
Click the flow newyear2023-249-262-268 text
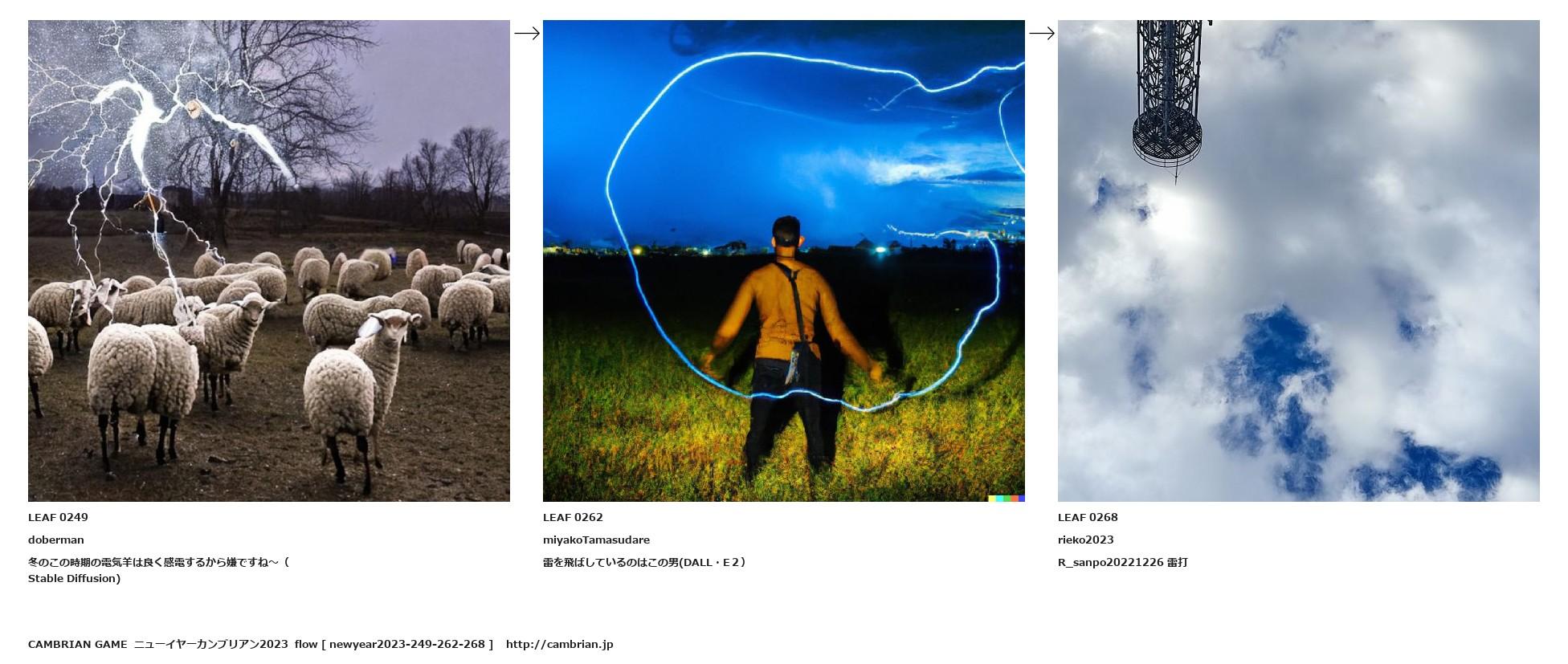click(x=394, y=644)
